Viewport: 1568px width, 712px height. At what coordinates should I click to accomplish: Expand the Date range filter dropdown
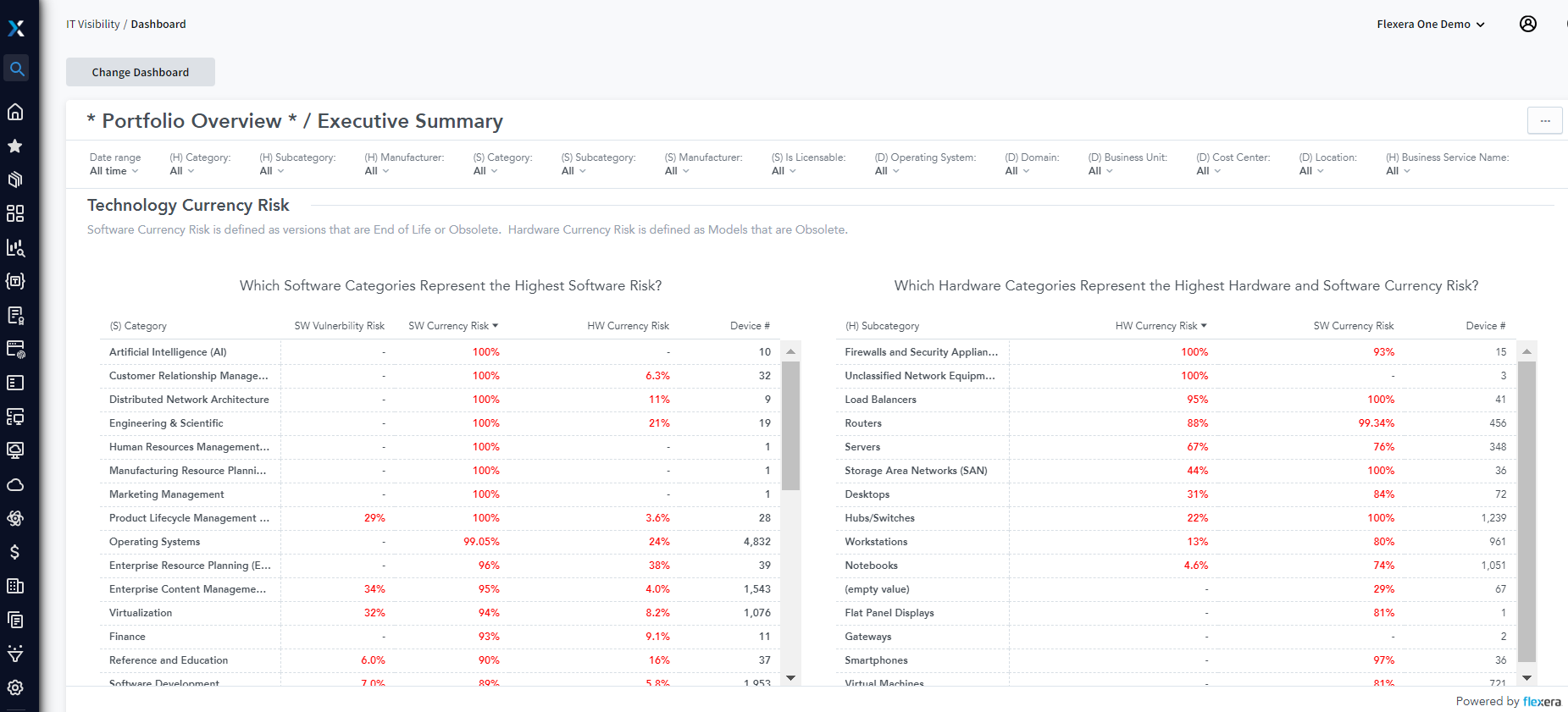point(114,171)
